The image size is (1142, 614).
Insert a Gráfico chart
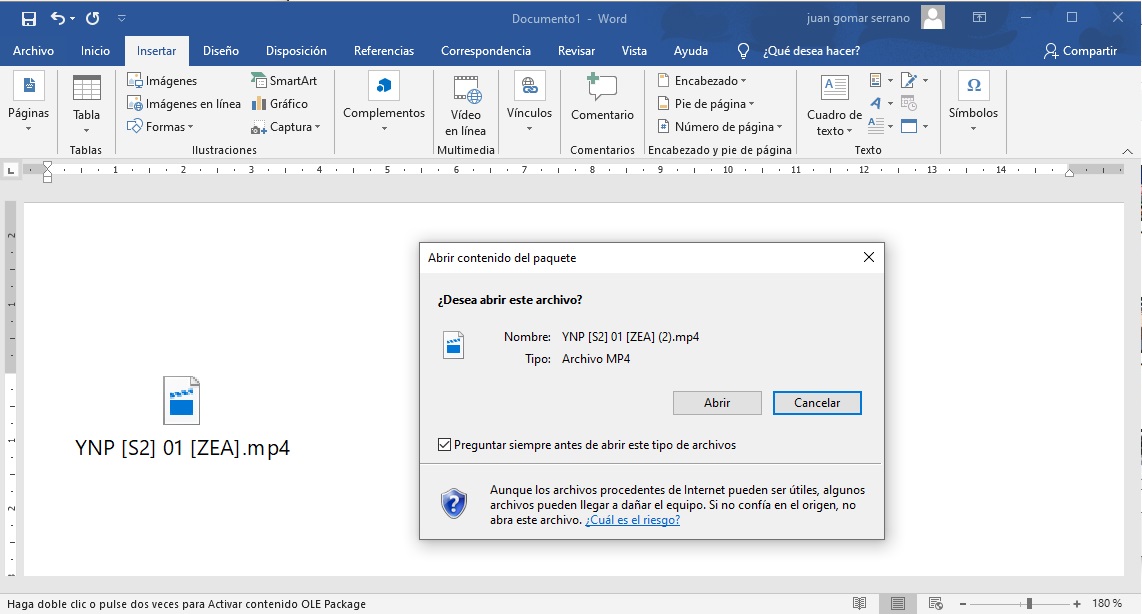pos(280,103)
